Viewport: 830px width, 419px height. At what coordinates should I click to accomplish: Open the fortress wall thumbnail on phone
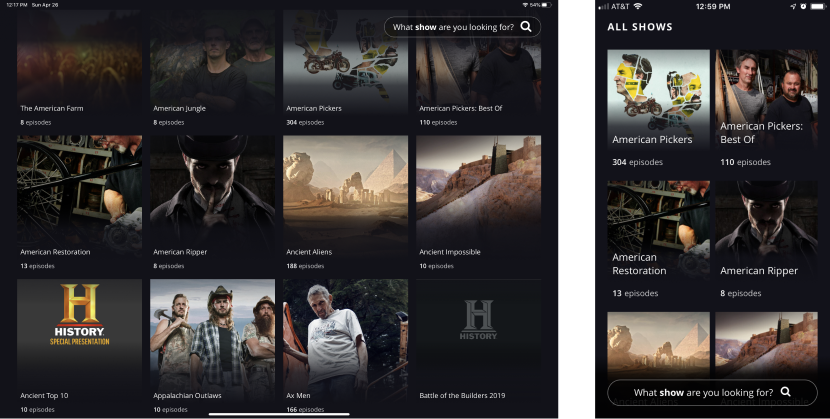[766, 345]
